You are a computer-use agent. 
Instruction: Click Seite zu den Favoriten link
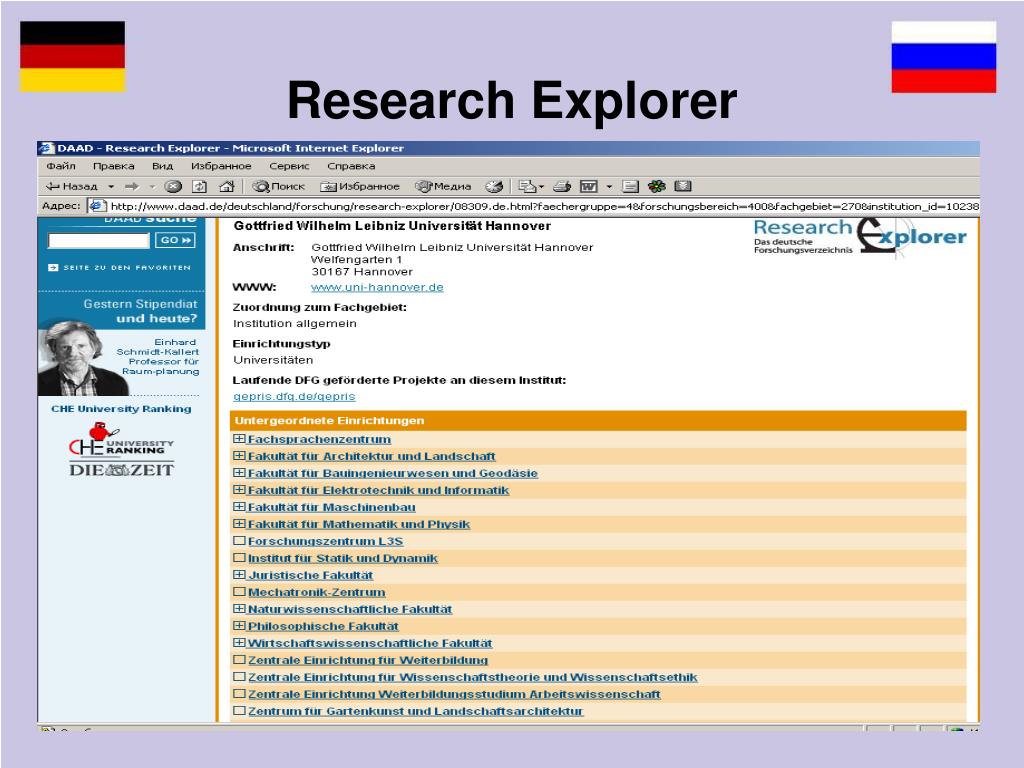click(120, 268)
